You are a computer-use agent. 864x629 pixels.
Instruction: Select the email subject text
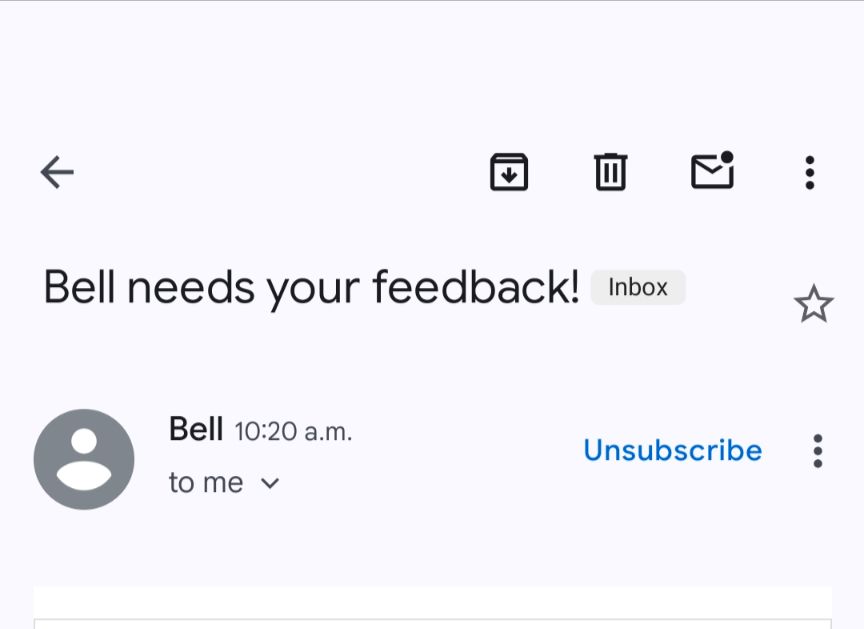click(x=310, y=287)
